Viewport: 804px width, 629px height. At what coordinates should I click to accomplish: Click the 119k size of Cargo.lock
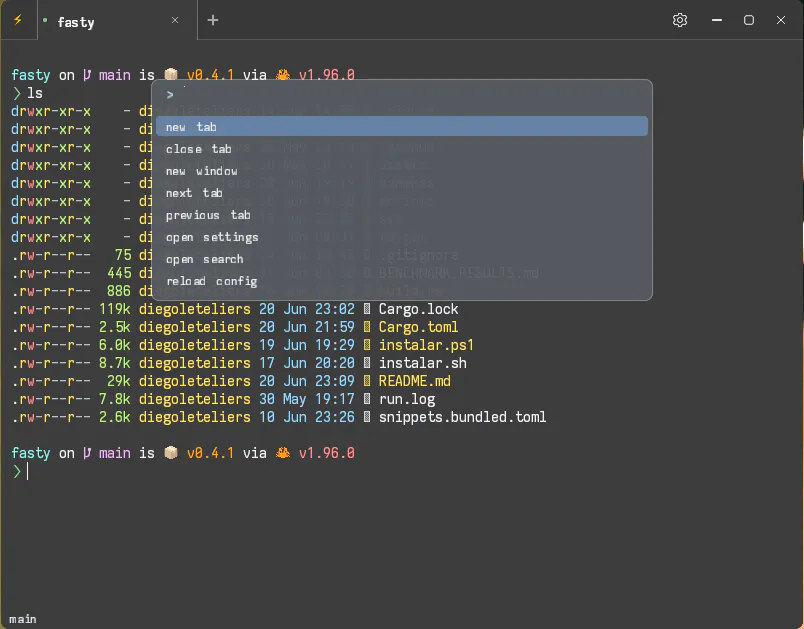[x=114, y=309]
